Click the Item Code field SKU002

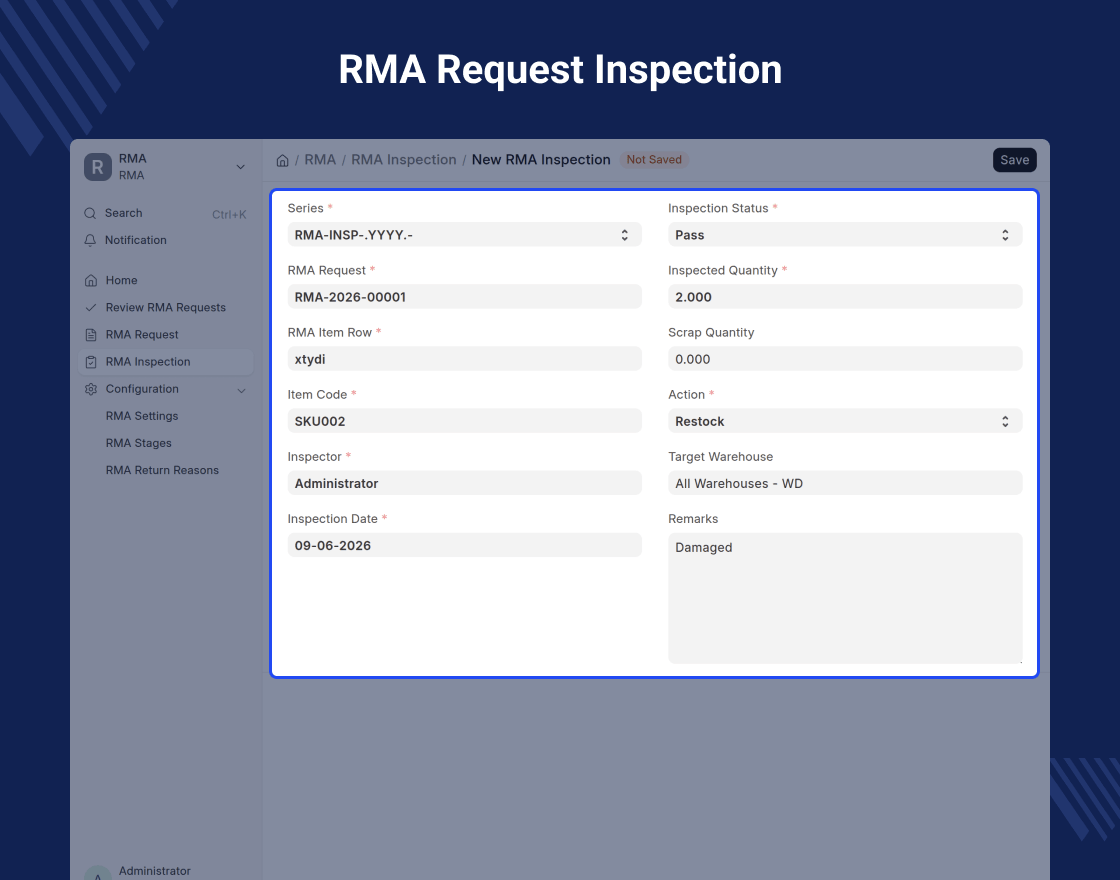(464, 421)
